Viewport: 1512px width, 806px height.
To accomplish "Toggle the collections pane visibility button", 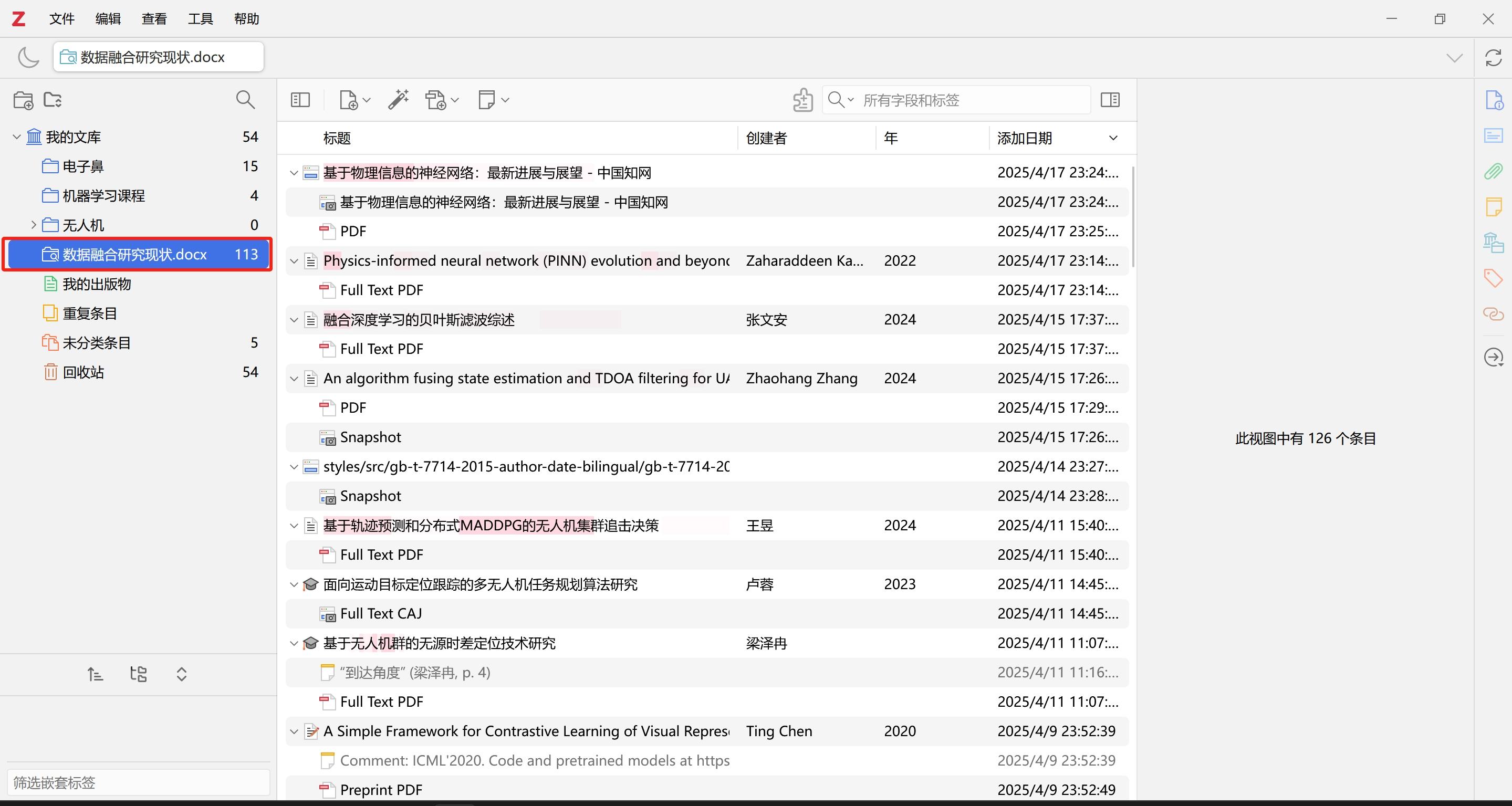I will [300, 100].
